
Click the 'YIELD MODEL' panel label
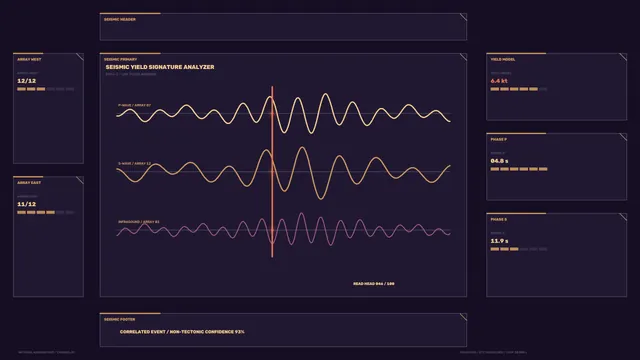tap(503, 59)
